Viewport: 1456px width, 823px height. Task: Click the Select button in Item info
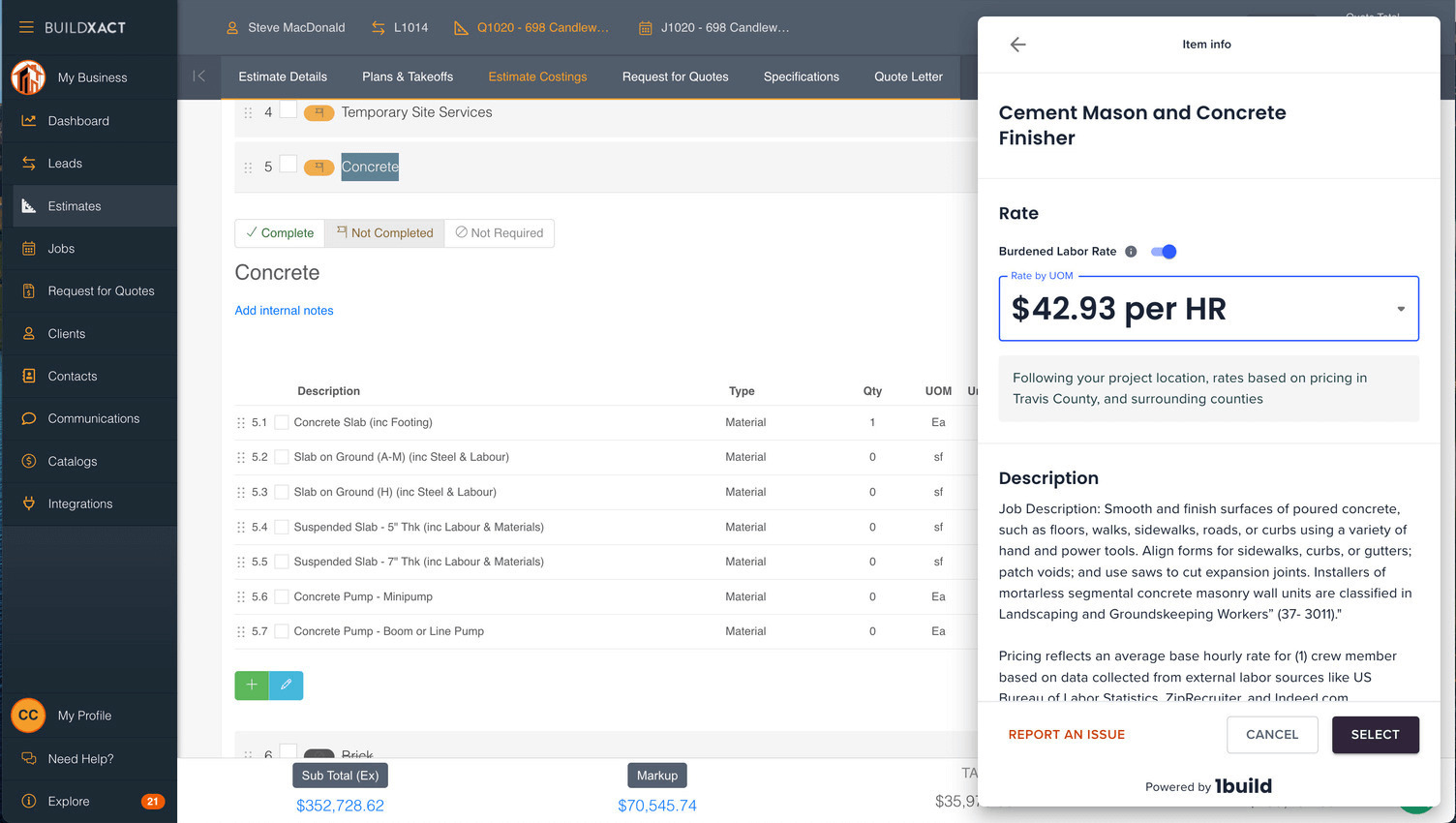pyautogui.click(x=1375, y=734)
